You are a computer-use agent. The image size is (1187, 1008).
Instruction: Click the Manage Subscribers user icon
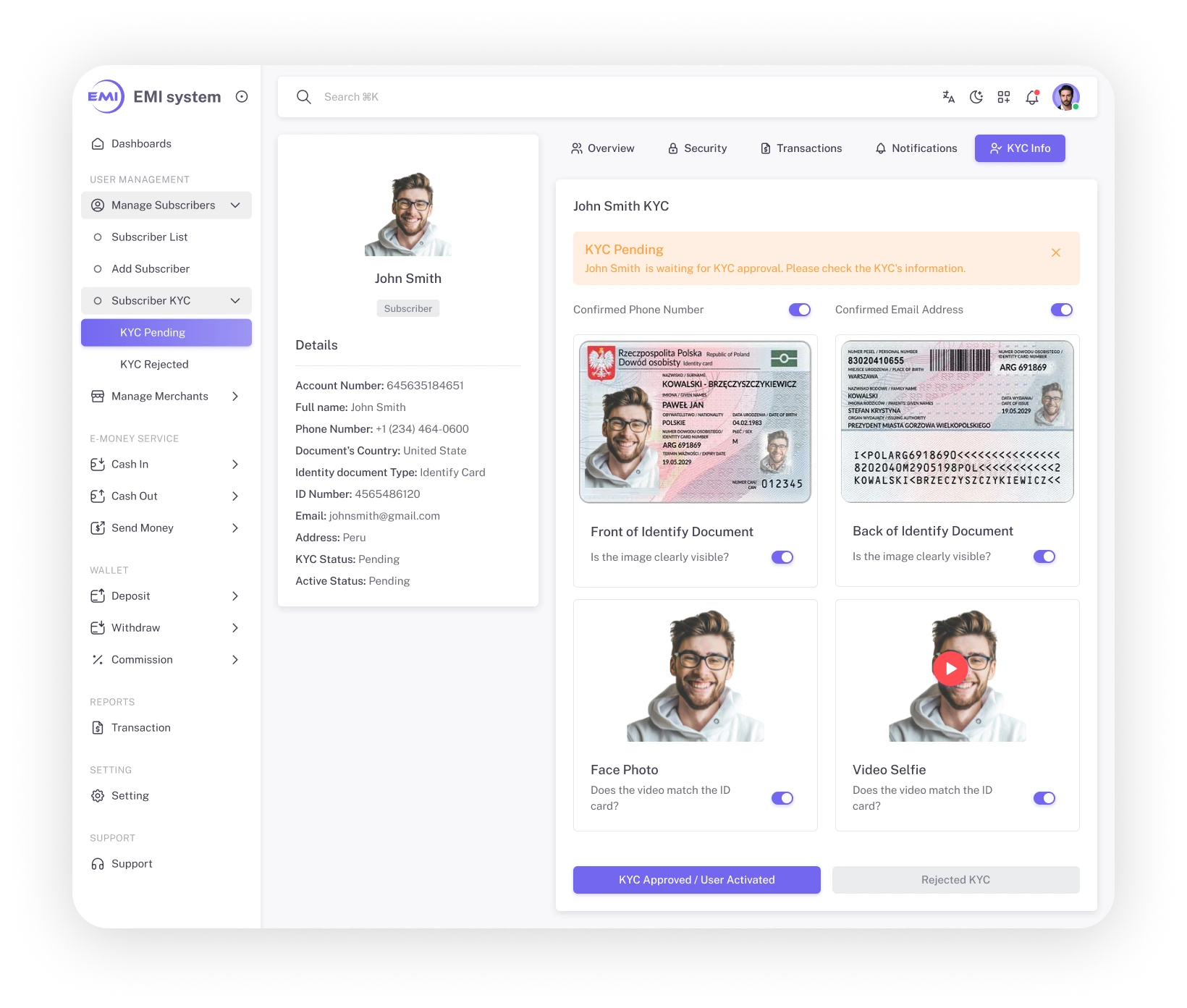tap(98, 206)
